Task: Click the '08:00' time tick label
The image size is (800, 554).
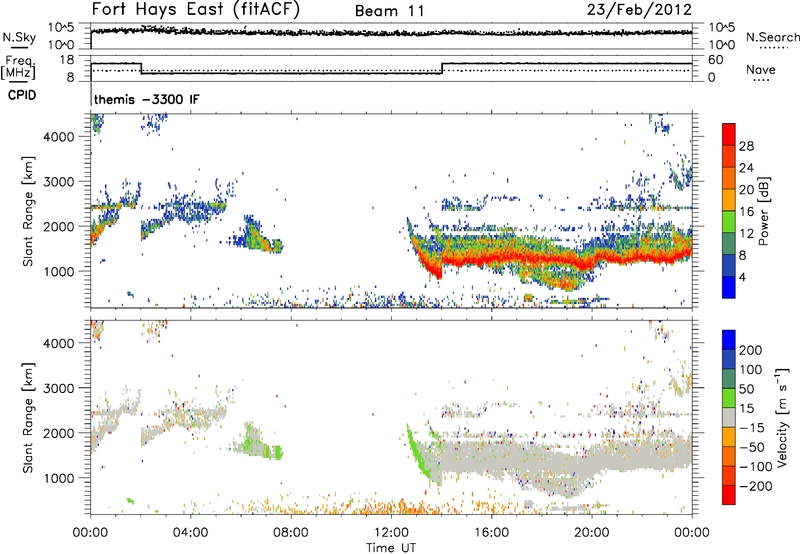Action: (291, 533)
